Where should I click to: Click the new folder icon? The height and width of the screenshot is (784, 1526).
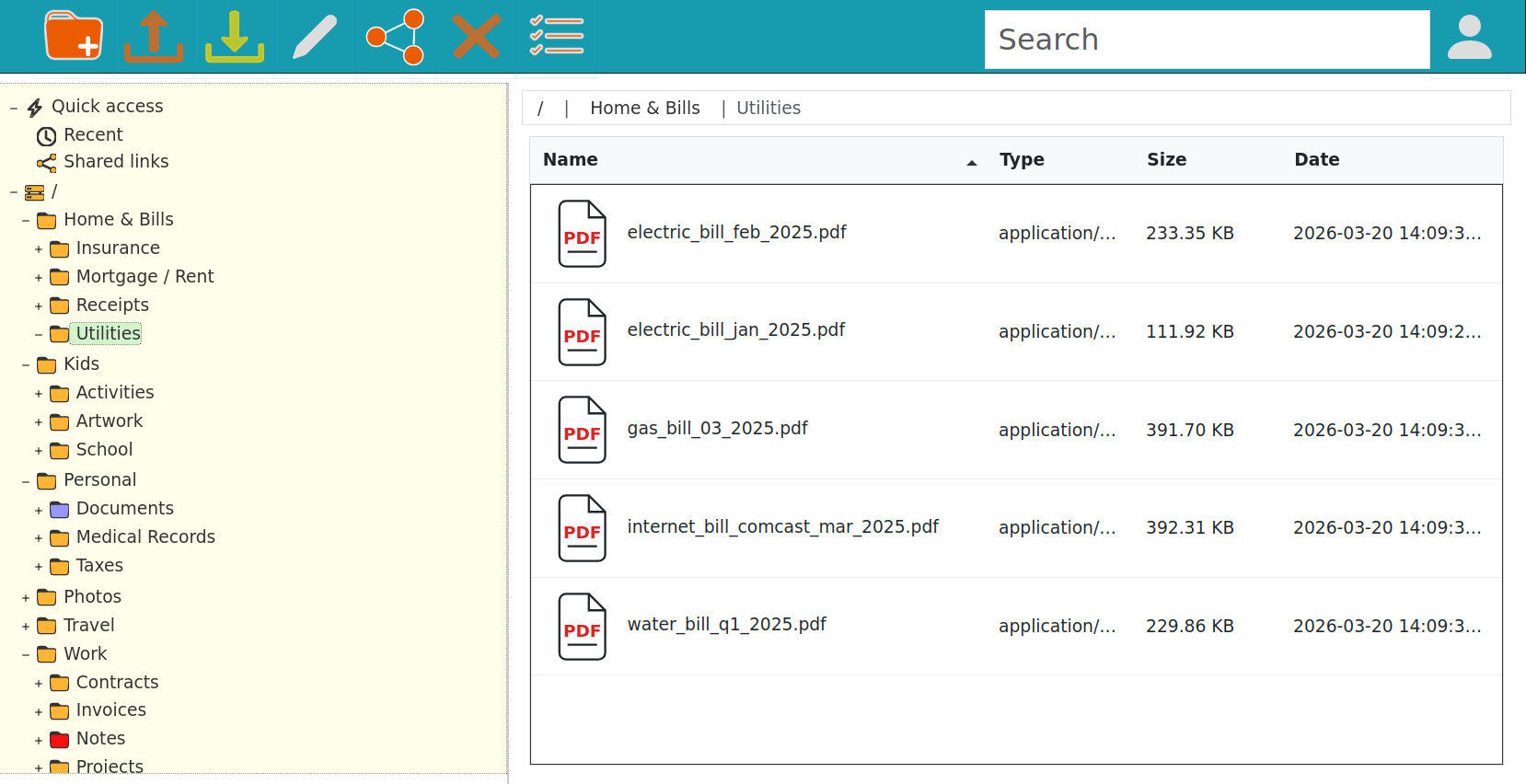74,37
